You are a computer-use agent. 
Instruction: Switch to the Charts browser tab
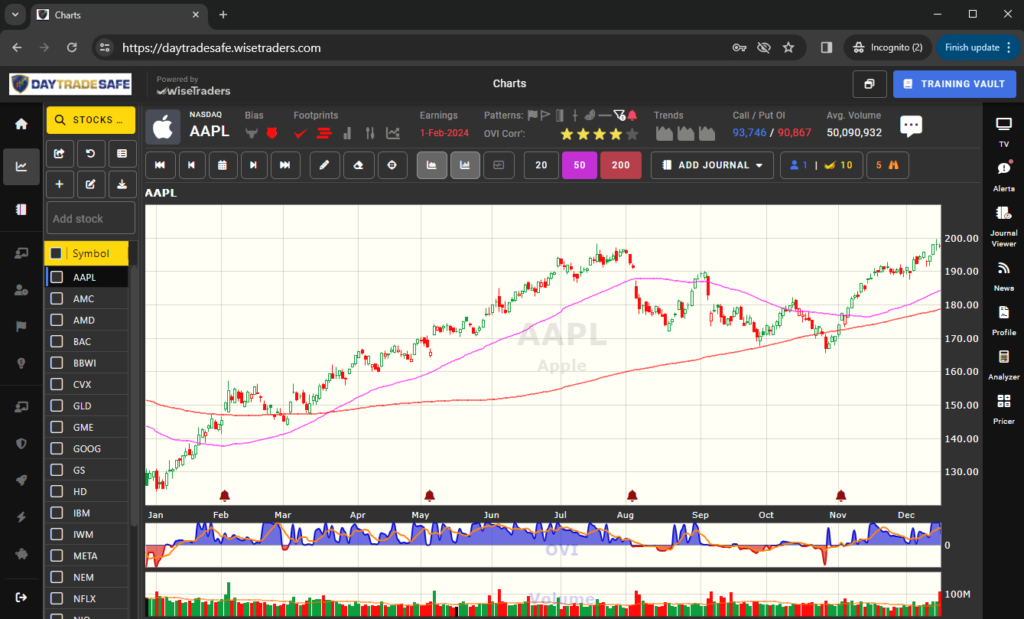click(x=110, y=15)
